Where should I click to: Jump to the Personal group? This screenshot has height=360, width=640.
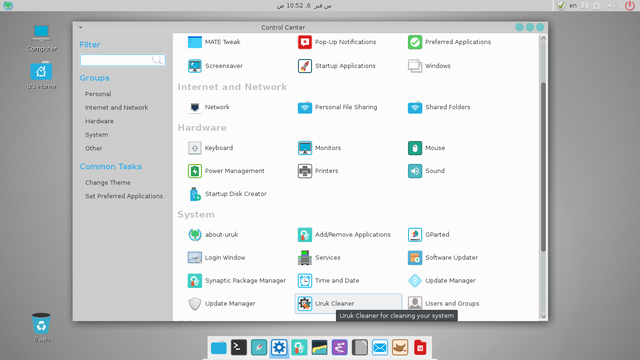click(x=98, y=94)
